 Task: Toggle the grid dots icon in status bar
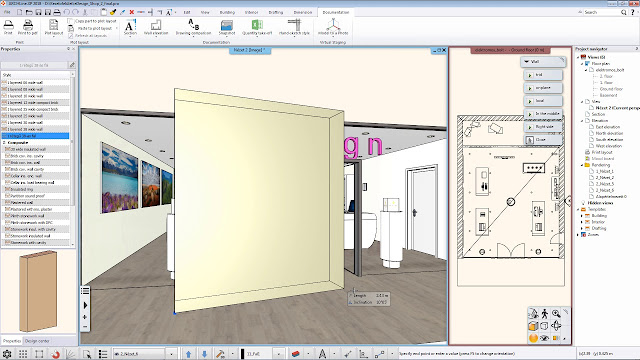[23, 354]
